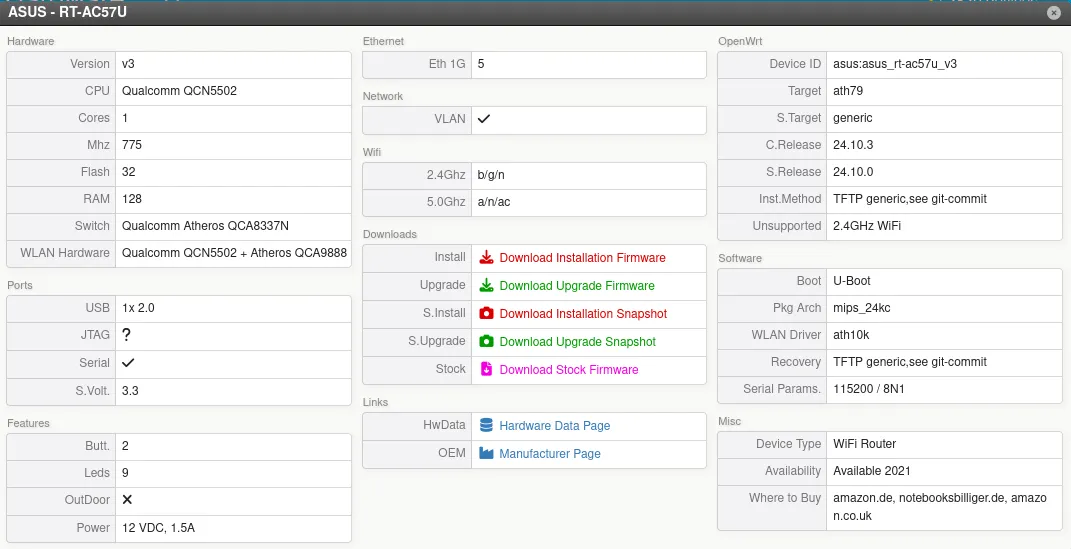The image size is (1071, 549).
Task: Click the OutDoor cross mark indicator
Action: pyautogui.click(x=128, y=499)
